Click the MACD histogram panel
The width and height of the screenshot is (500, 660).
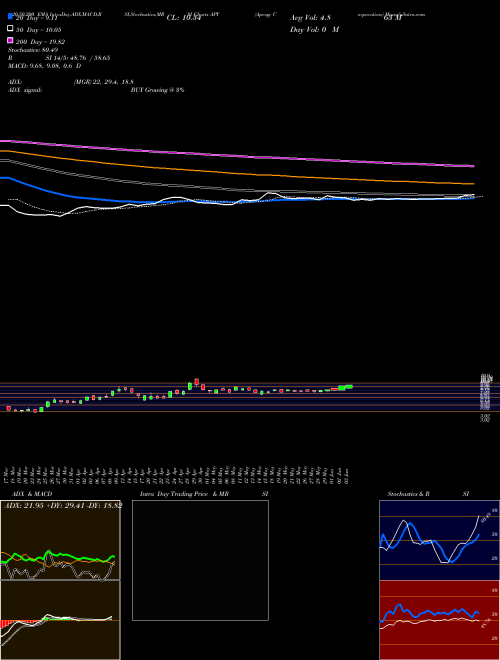pyautogui.click(x=60, y=620)
